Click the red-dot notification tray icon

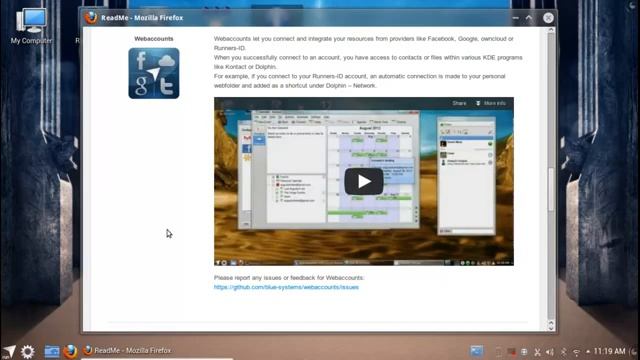point(511,351)
